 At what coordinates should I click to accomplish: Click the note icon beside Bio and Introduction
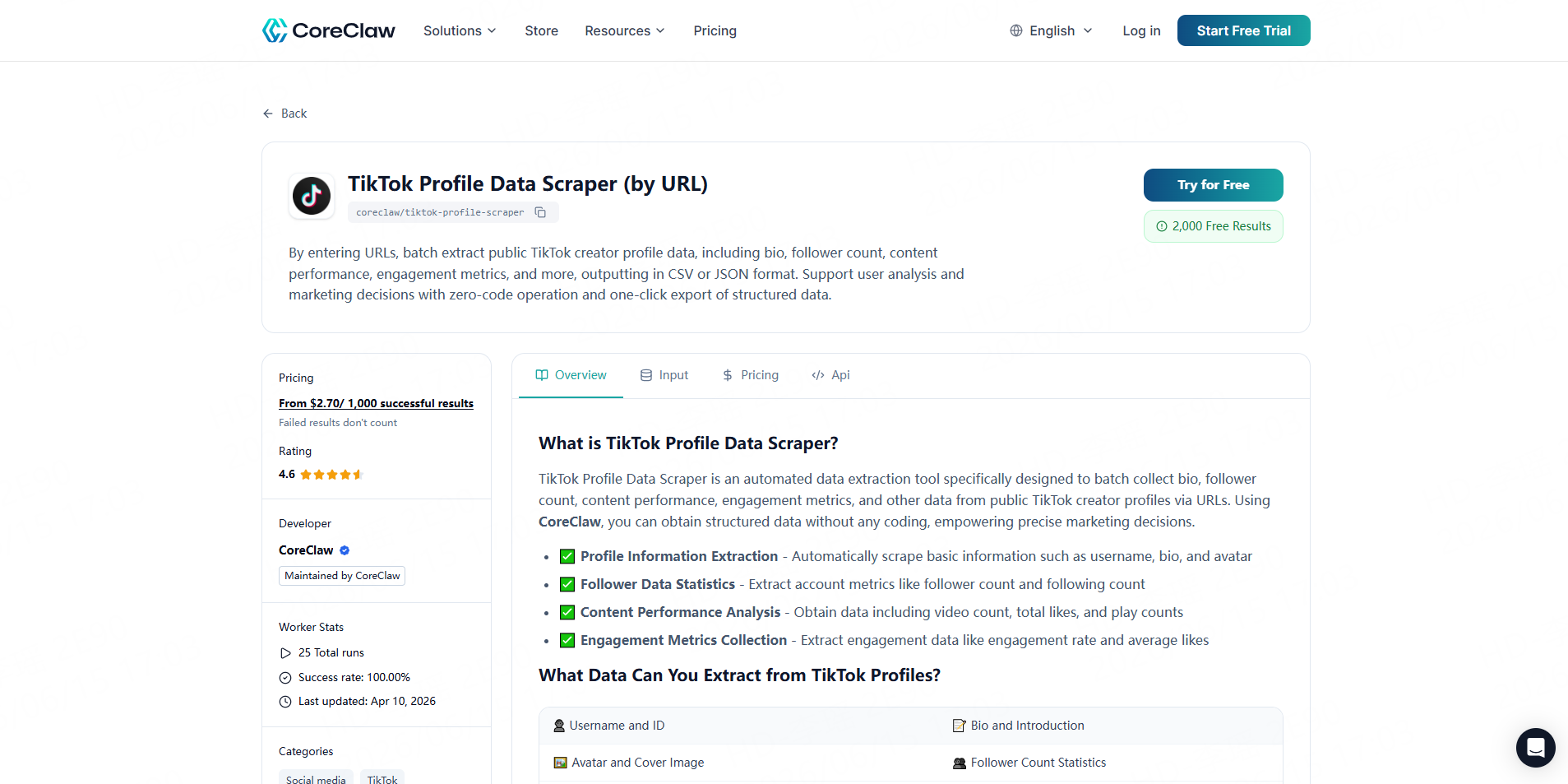coord(959,726)
